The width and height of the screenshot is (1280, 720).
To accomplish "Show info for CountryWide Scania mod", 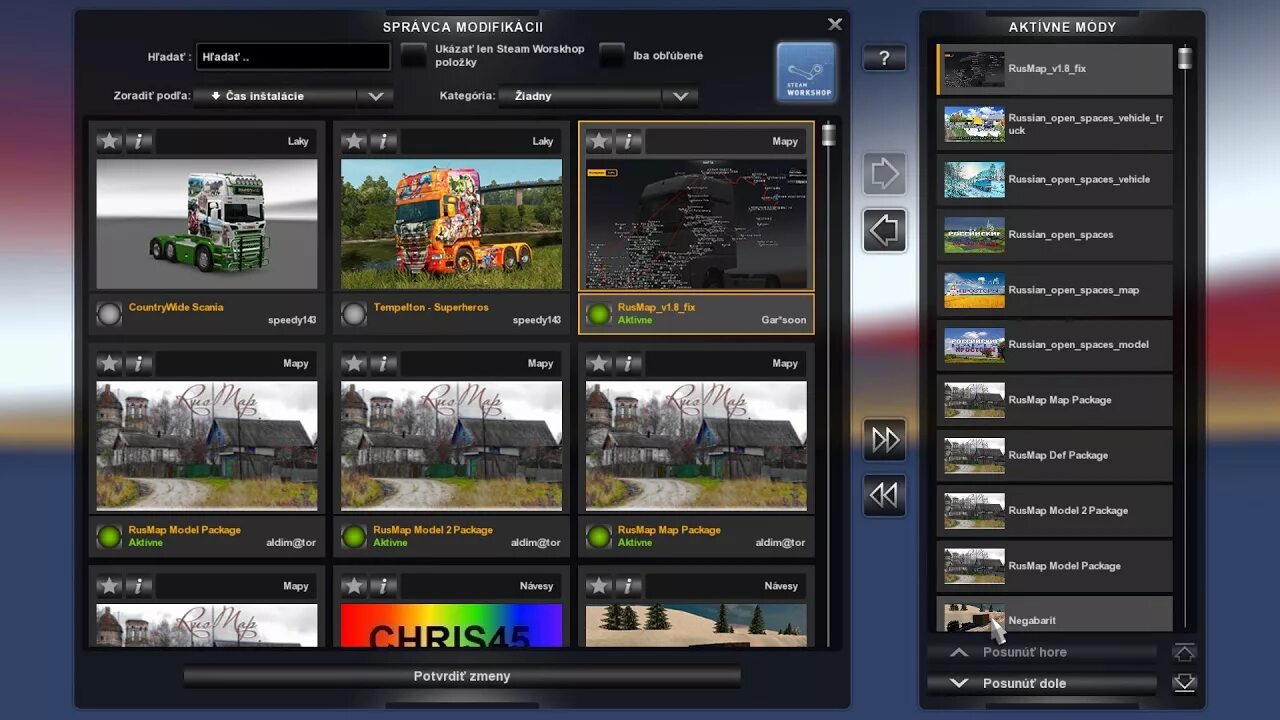I will tap(139, 141).
